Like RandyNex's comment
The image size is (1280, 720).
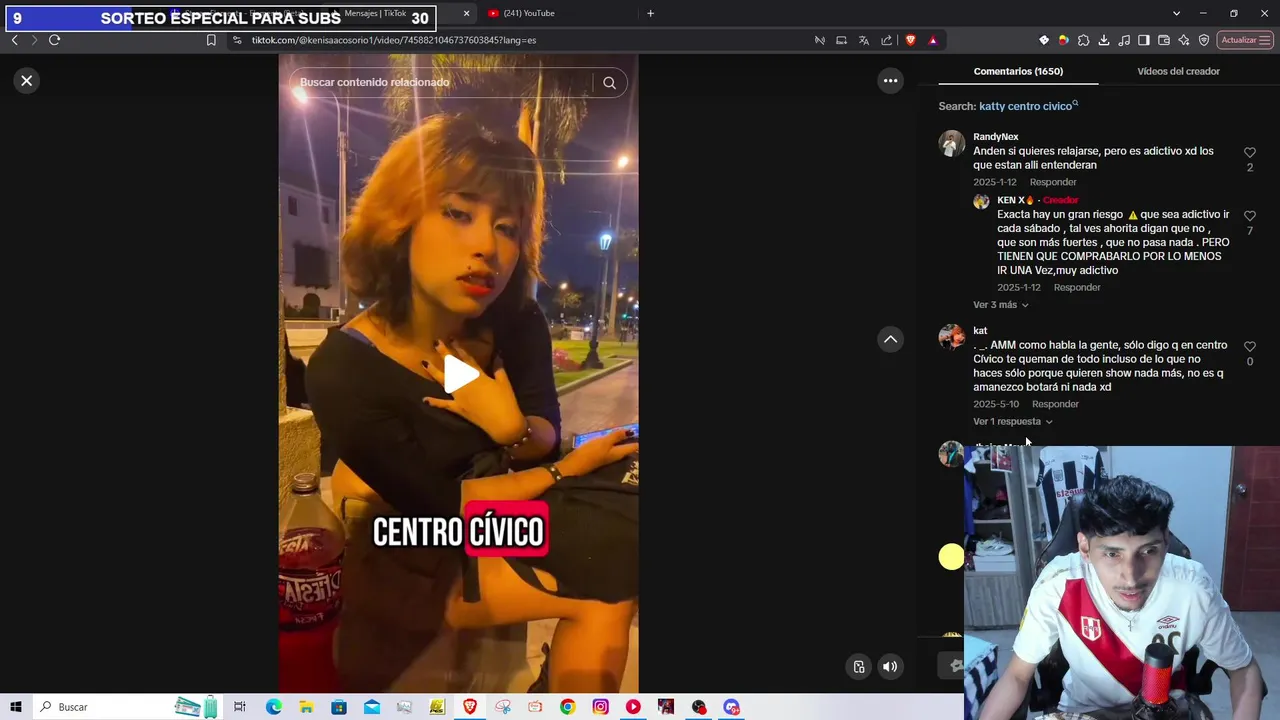click(x=1249, y=153)
